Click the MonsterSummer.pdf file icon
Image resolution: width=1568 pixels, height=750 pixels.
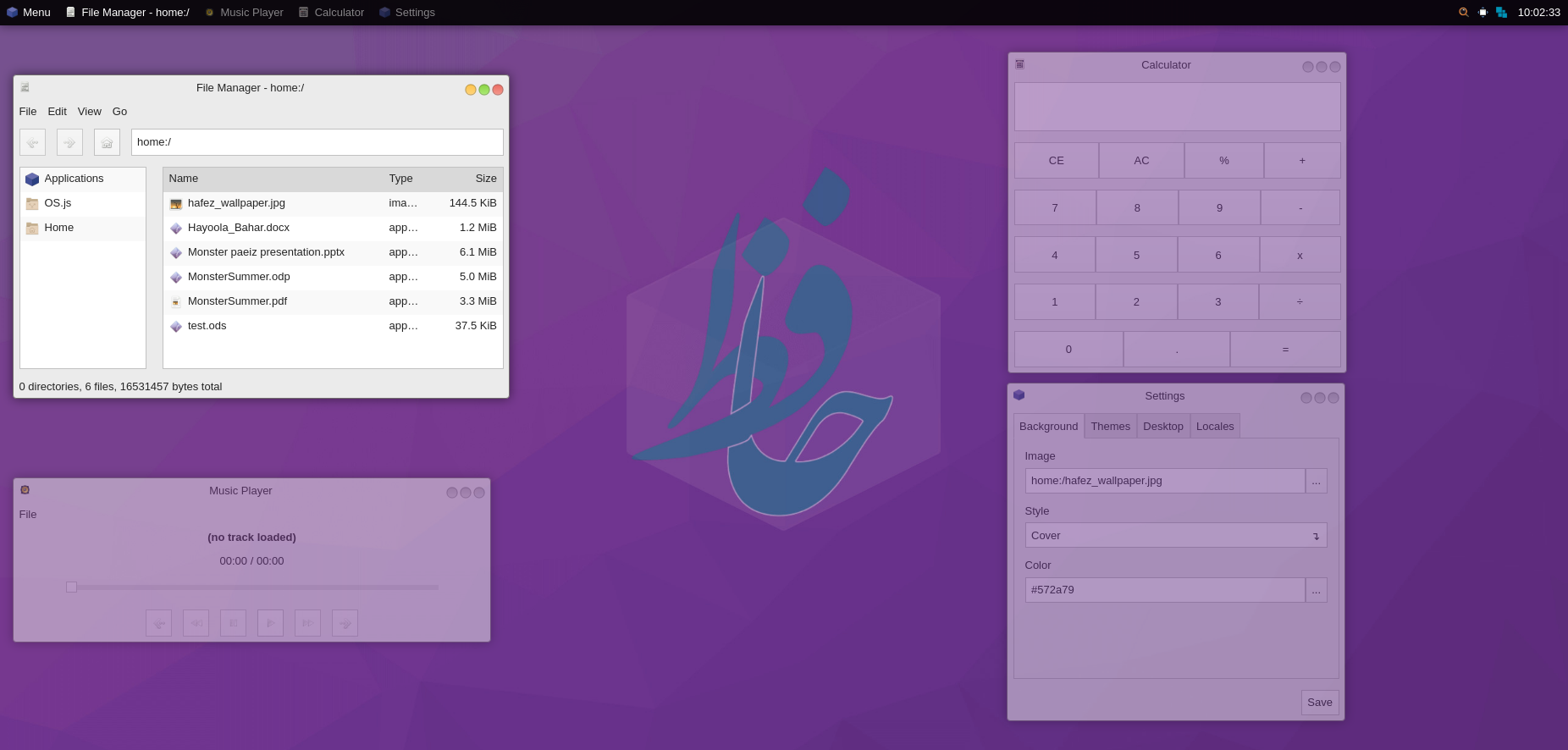pos(176,302)
